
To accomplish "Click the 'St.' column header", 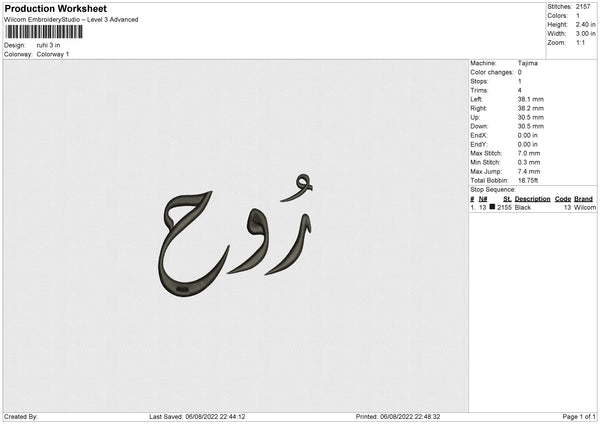I will point(507,199).
